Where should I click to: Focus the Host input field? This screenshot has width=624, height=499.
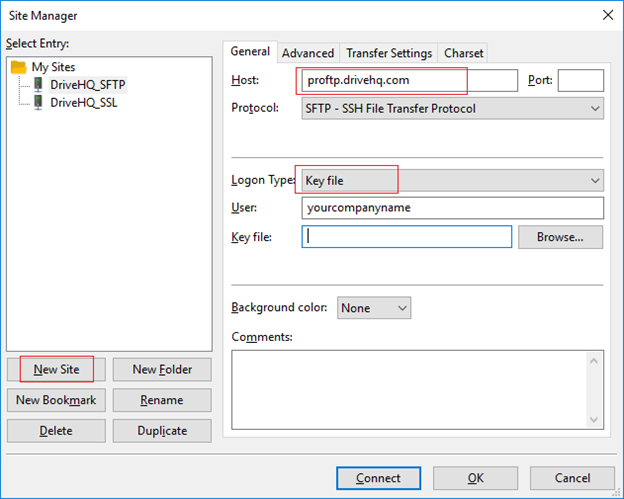pyautogui.click(x=408, y=80)
